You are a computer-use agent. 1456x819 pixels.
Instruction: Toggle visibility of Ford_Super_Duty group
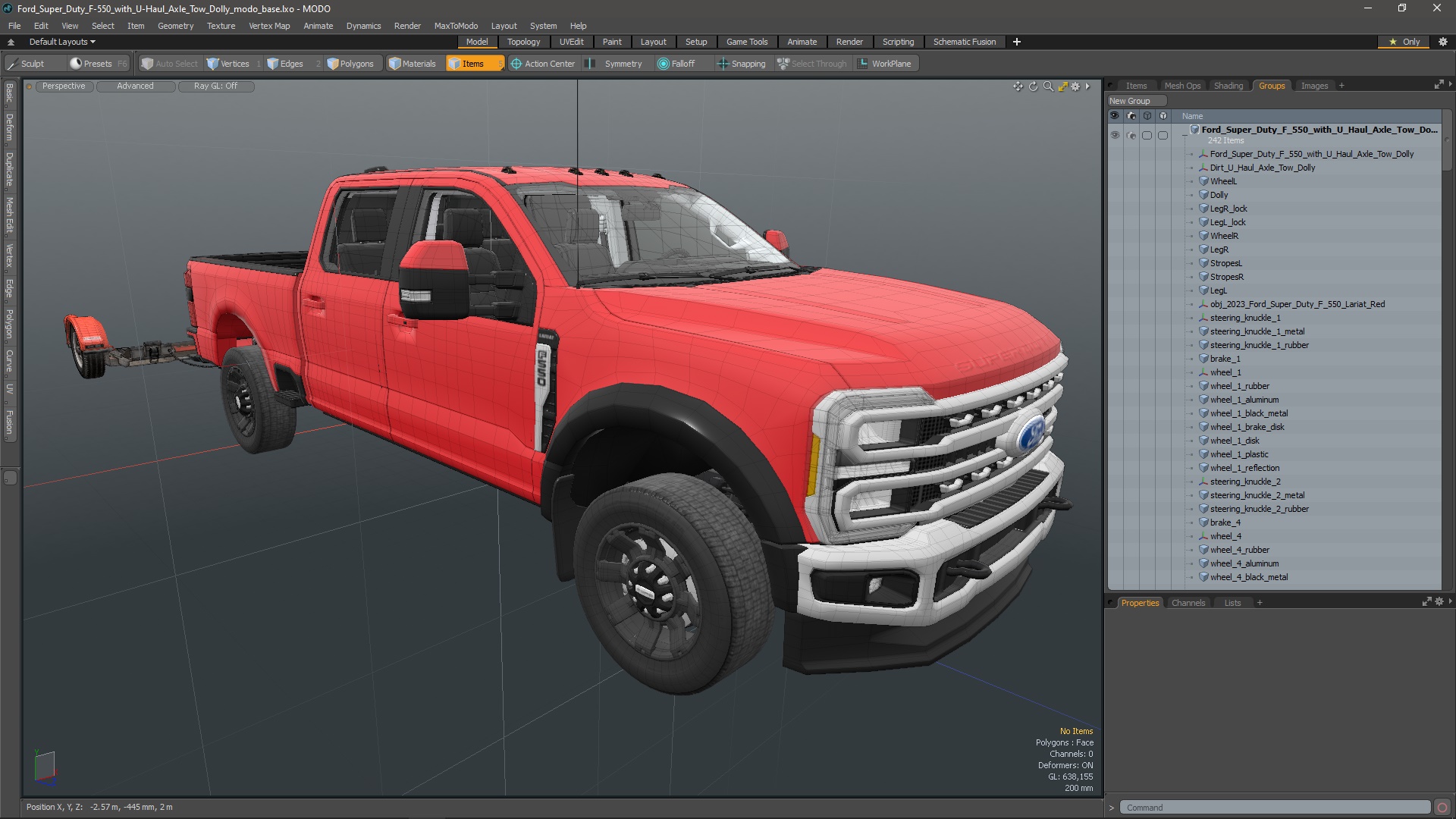[1115, 135]
